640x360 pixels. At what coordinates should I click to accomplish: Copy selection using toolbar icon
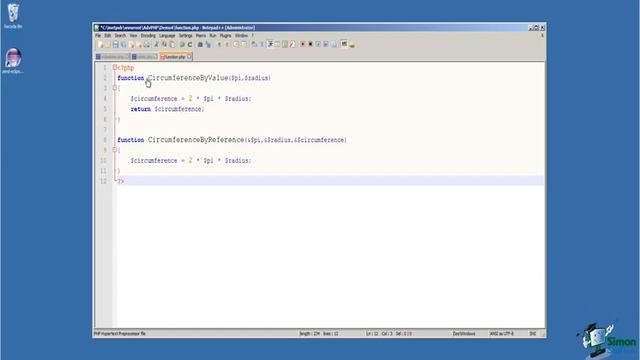(164, 44)
